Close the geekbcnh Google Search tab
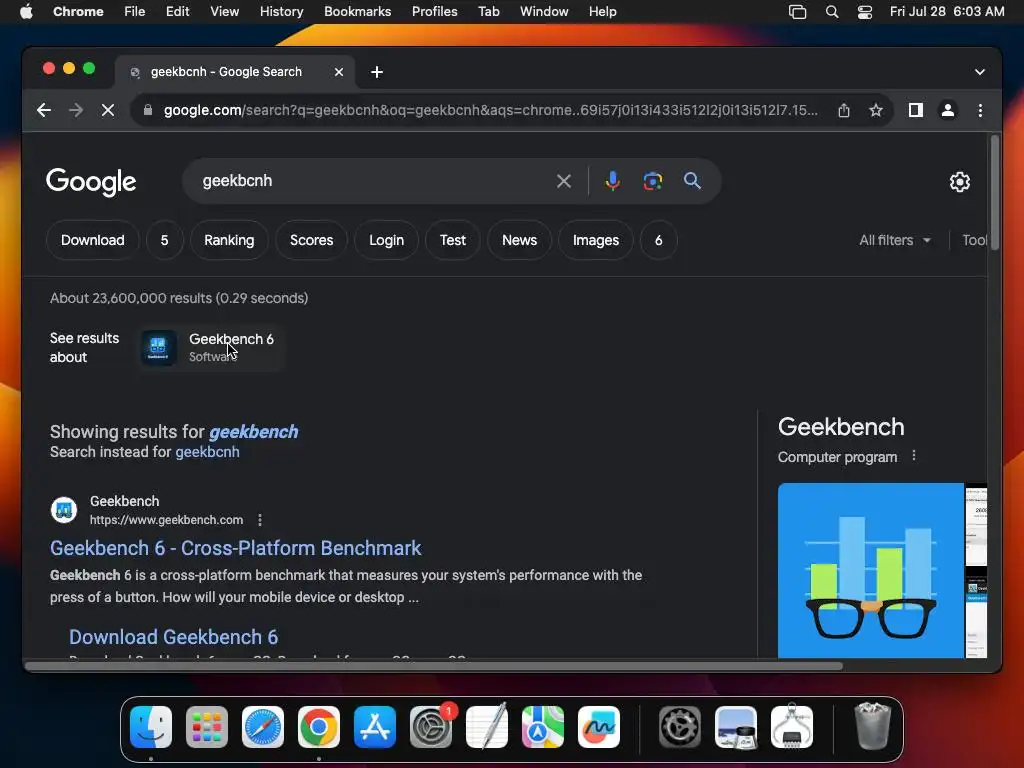 pyautogui.click(x=339, y=72)
